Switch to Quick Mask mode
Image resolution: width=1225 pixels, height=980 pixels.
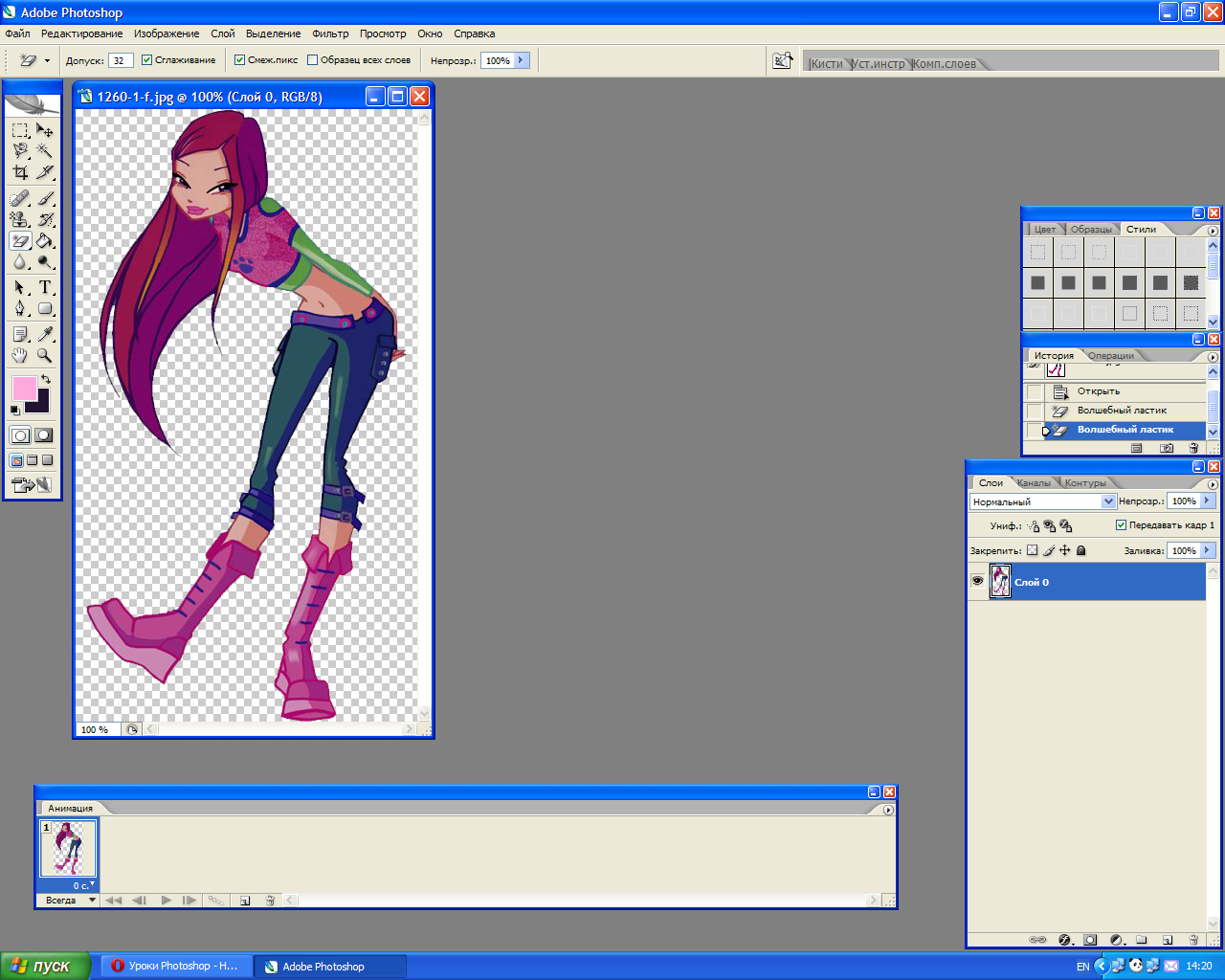[44, 435]
